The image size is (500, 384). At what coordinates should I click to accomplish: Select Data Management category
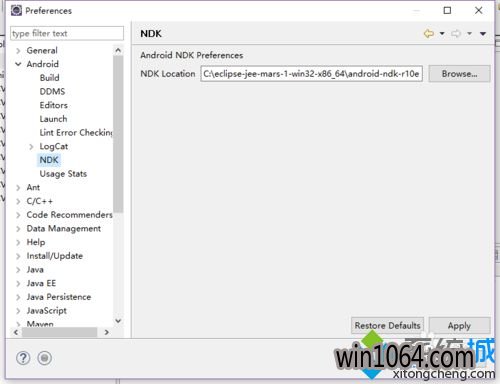(64, 228)
